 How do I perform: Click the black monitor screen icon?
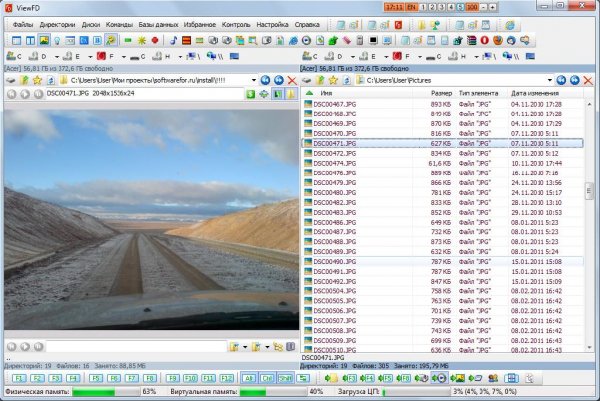click(x=373, y=40)
